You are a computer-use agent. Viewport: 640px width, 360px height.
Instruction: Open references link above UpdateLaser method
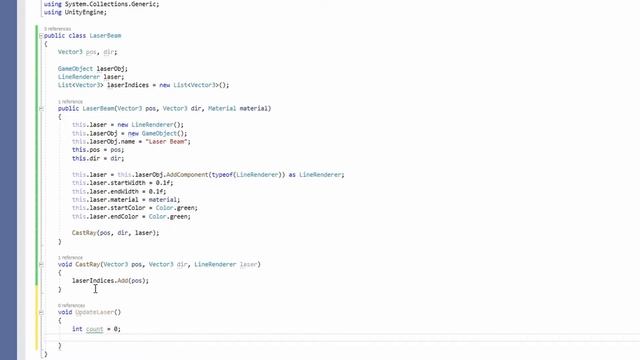tap(71, 305)
